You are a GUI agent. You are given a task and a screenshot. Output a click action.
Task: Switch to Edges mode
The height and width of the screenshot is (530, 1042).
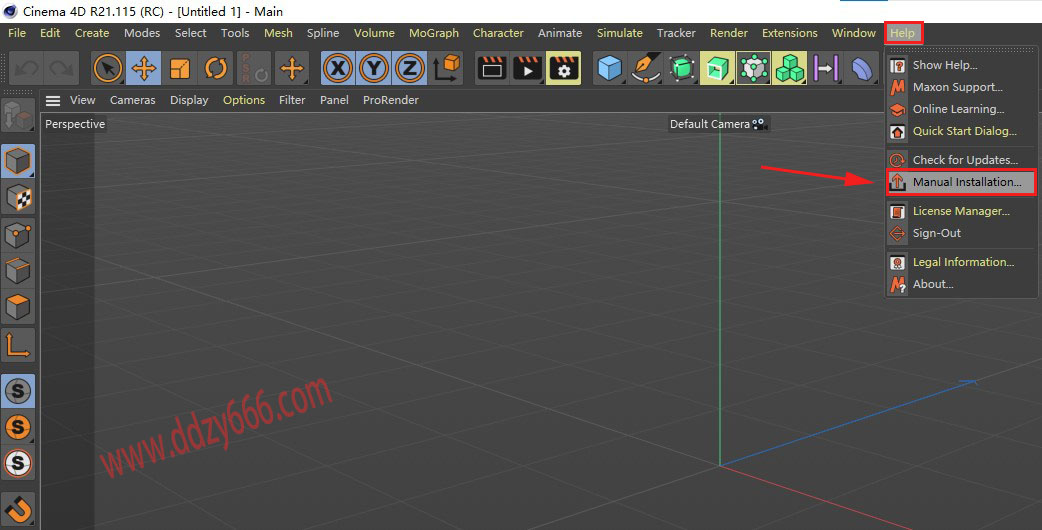point(18,271)
